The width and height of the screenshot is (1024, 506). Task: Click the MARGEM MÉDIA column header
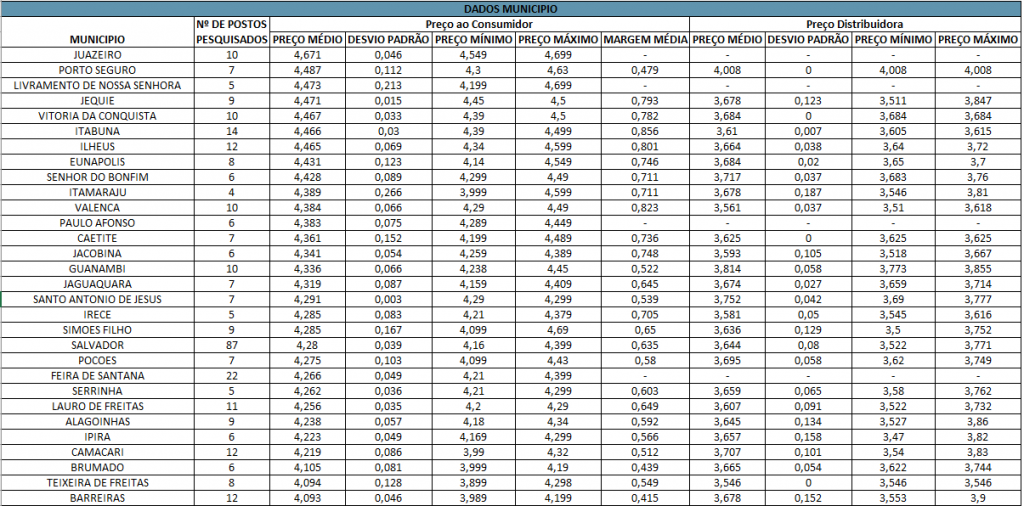tap(645, 40)
